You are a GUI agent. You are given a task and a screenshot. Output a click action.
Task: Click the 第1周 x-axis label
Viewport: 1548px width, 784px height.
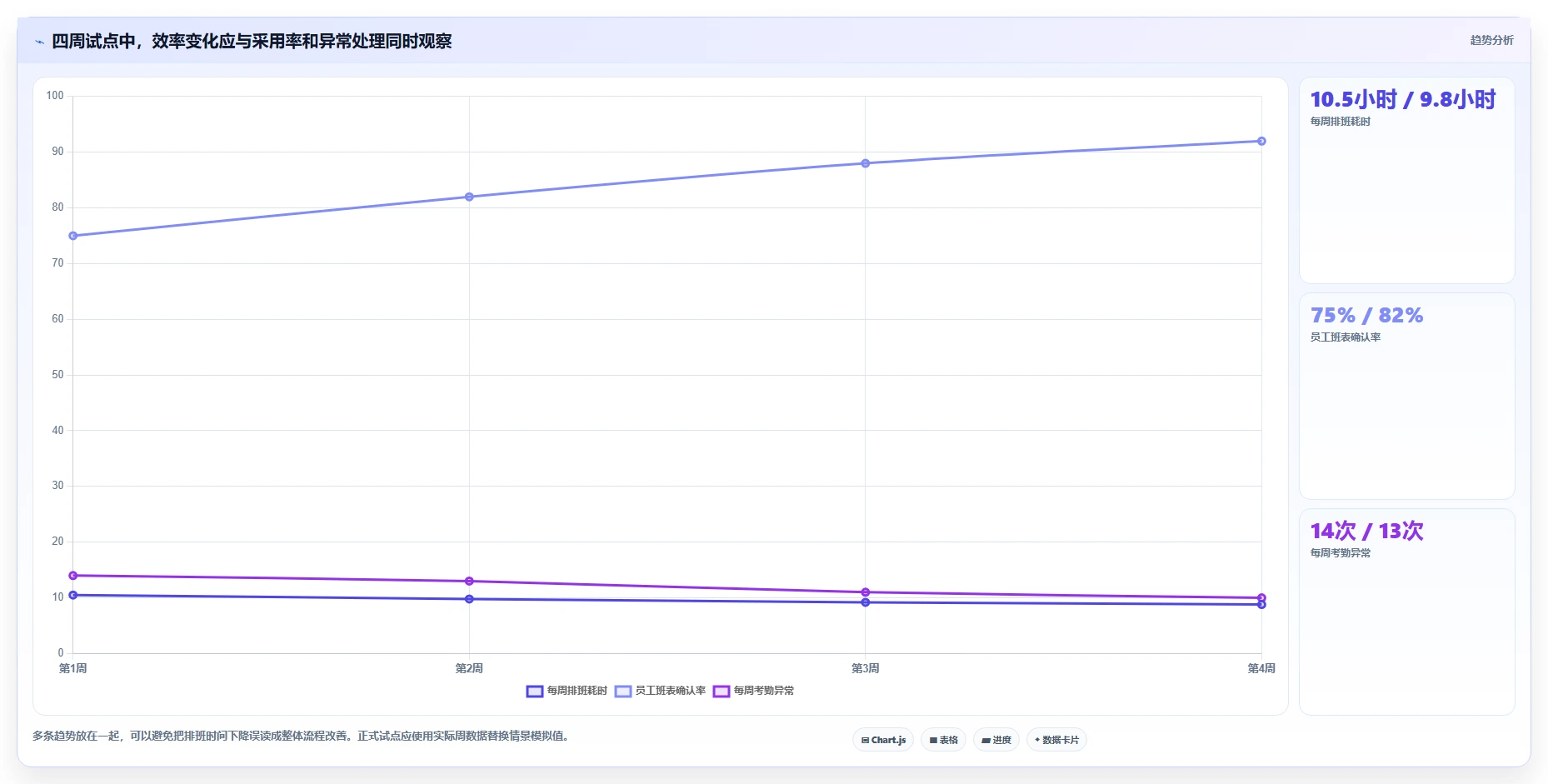pyautogui.click(x=73, y=668)
